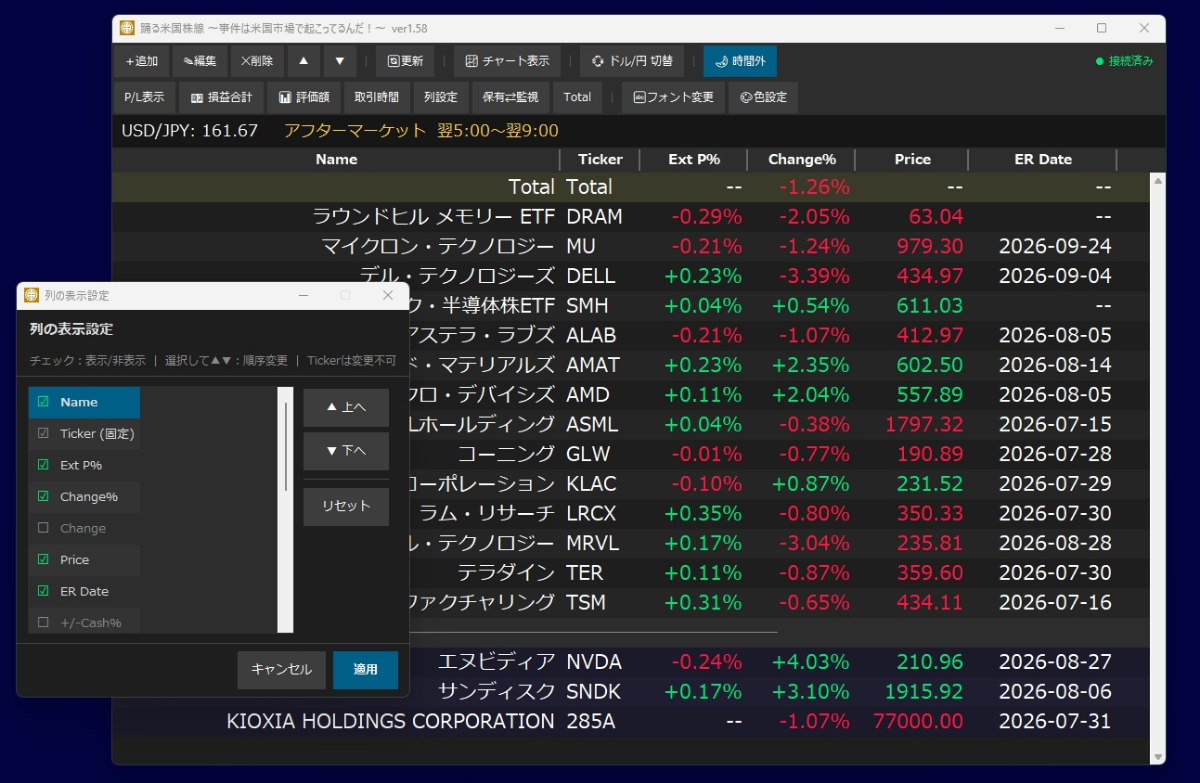This screenshot has width=1200, height=783.
Task: Open 色設定 color settings
Action: (x=764, y=97)
